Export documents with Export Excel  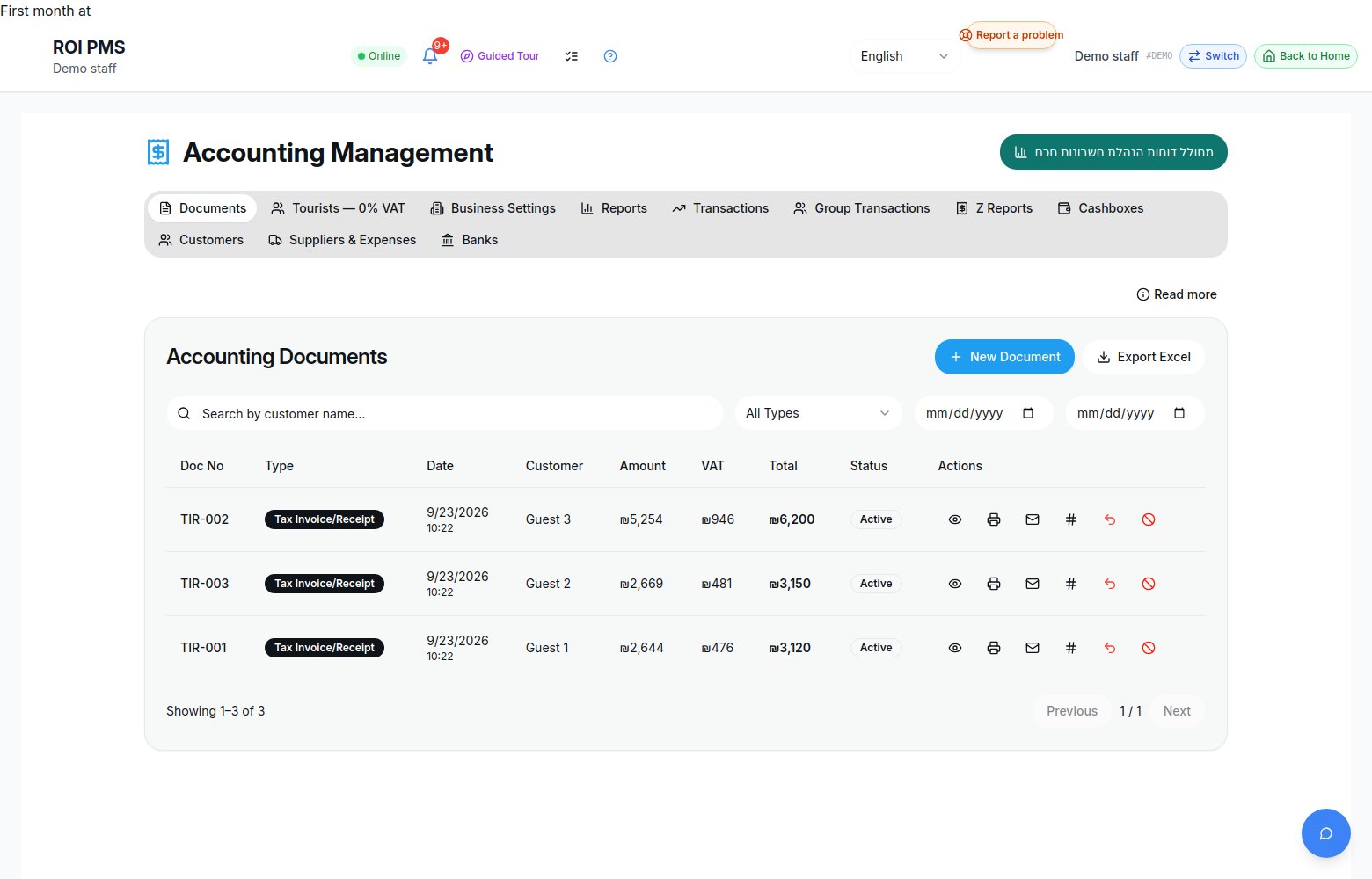pos(1144,357)
